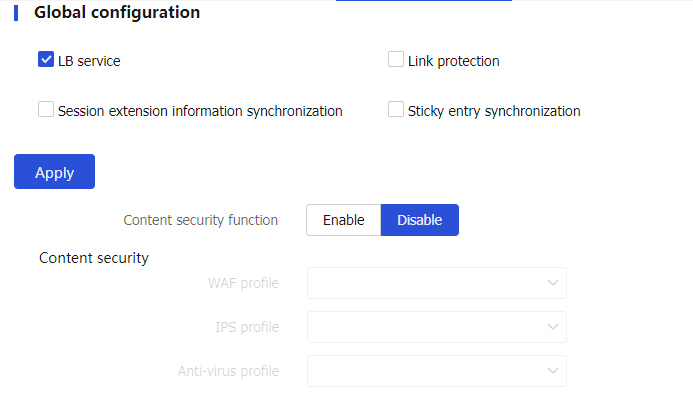Click the LB service label text

pyautogui.click(x=89, y=61)
